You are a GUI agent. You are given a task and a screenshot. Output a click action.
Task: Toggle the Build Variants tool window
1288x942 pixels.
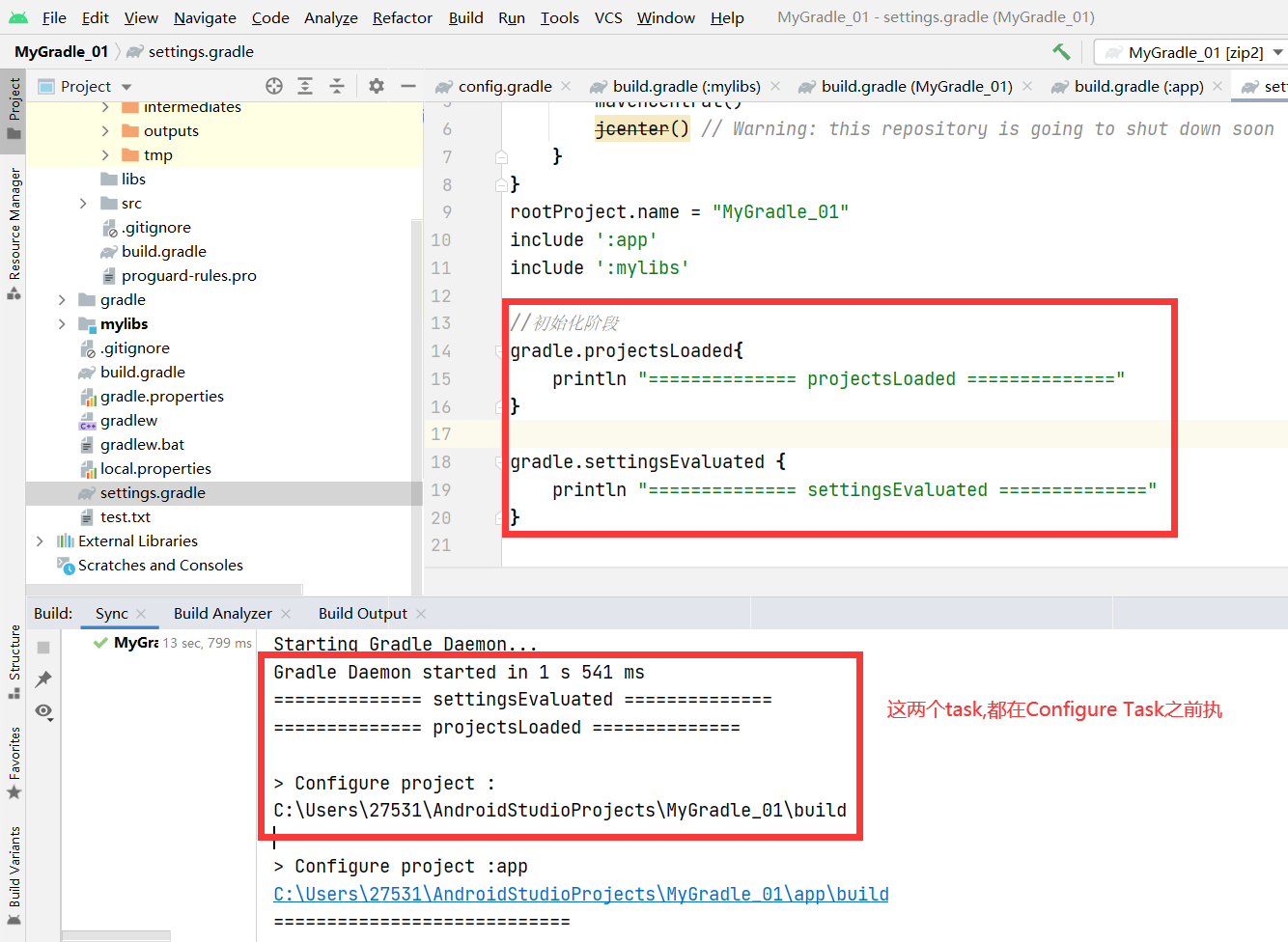pyautogui.click(x=13, y=870)
